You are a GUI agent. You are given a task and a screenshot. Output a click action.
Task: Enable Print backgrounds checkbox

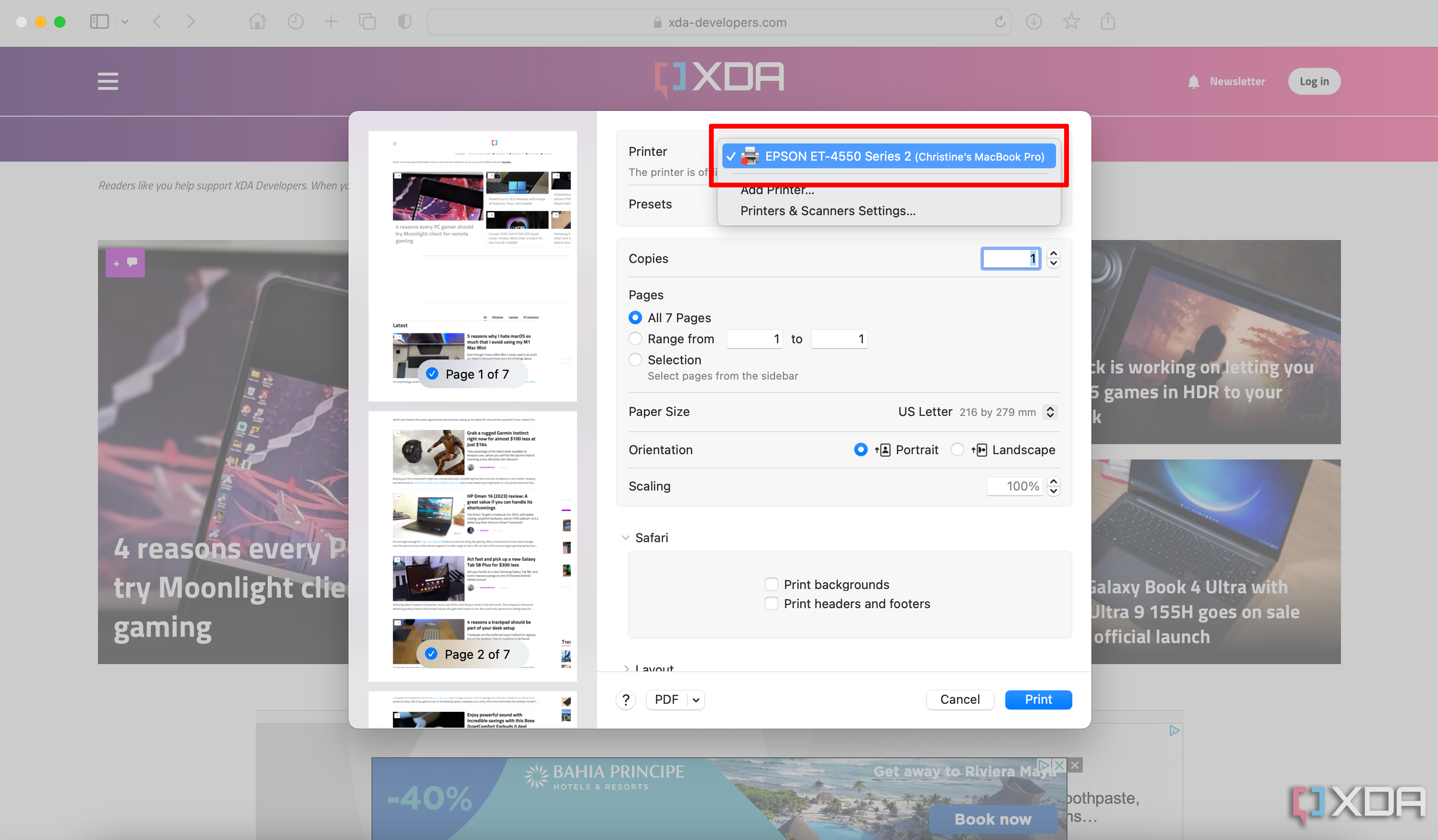tap(771, 584)
